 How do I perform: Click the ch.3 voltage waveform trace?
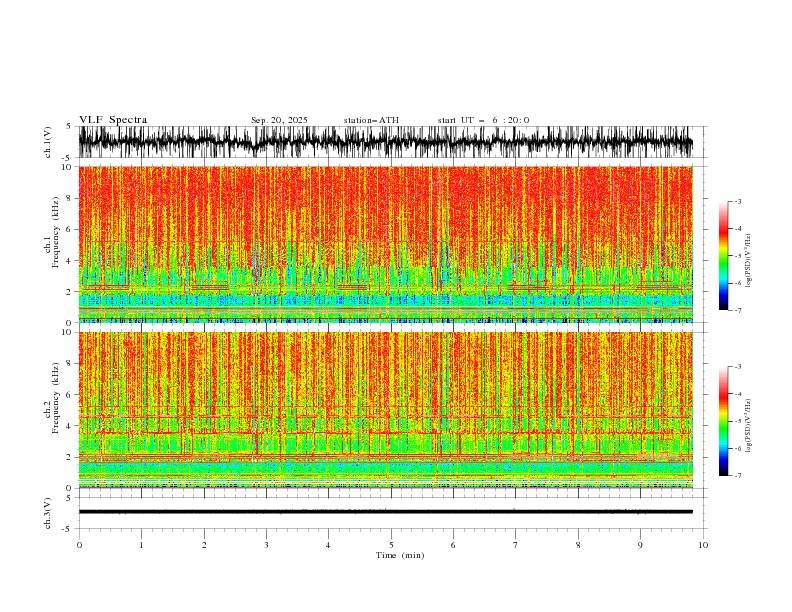pyautogui.click(x=386, y=512)
